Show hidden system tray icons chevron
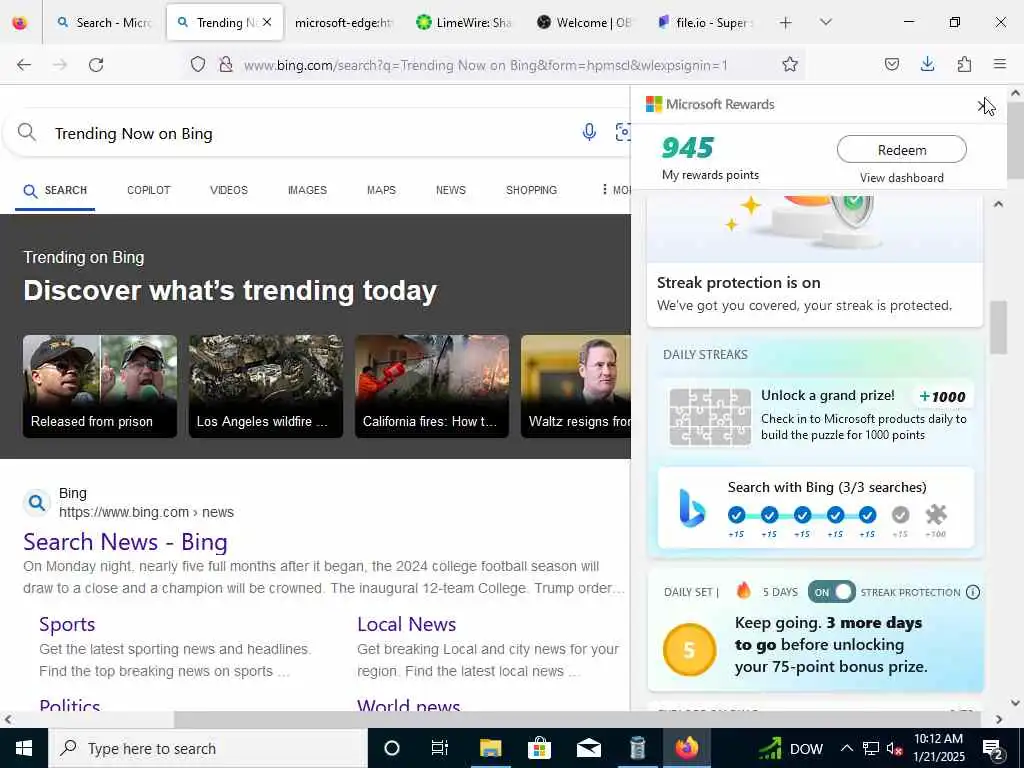This screenshot has height=768, width=1024. 846,748
